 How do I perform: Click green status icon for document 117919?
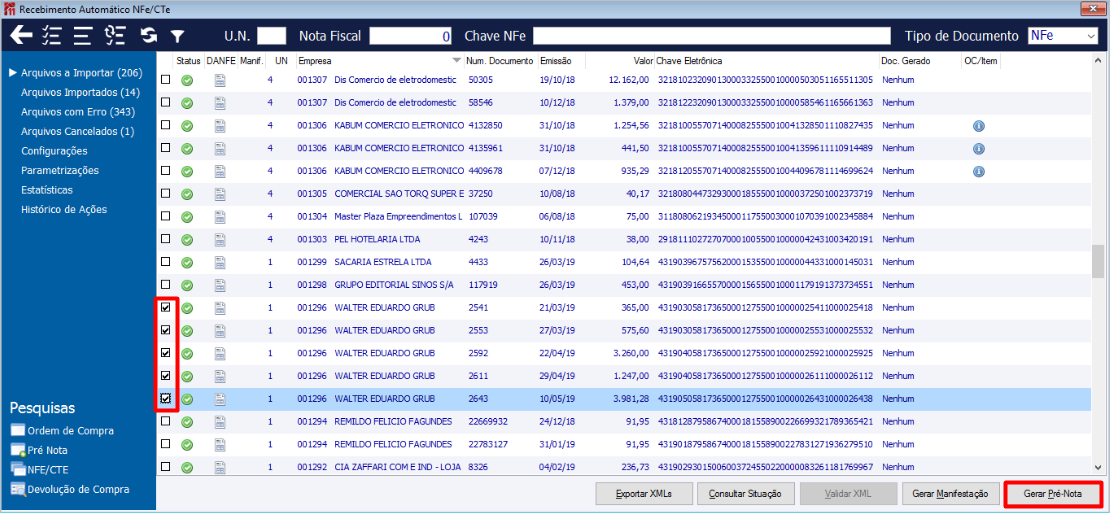point(187,286)
